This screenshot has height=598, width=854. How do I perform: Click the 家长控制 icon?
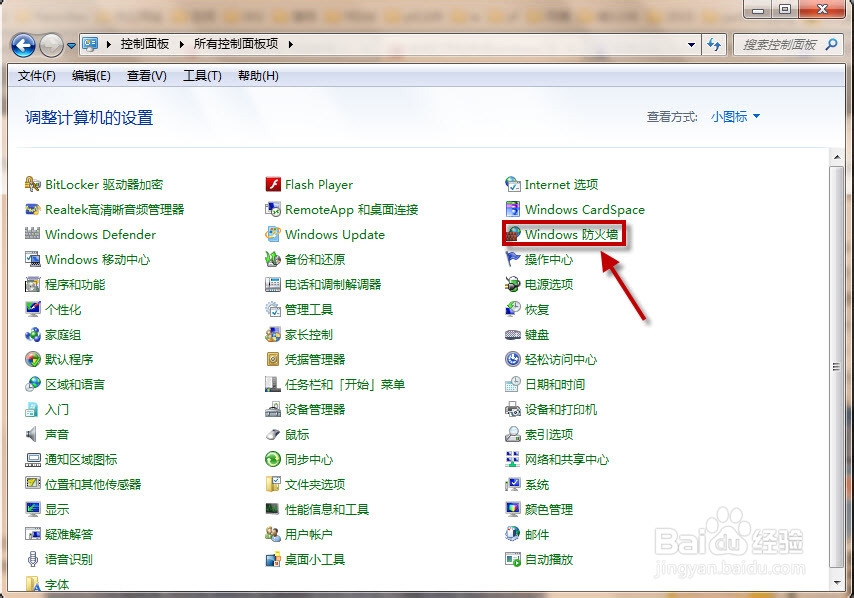click(x=273, y=334)
